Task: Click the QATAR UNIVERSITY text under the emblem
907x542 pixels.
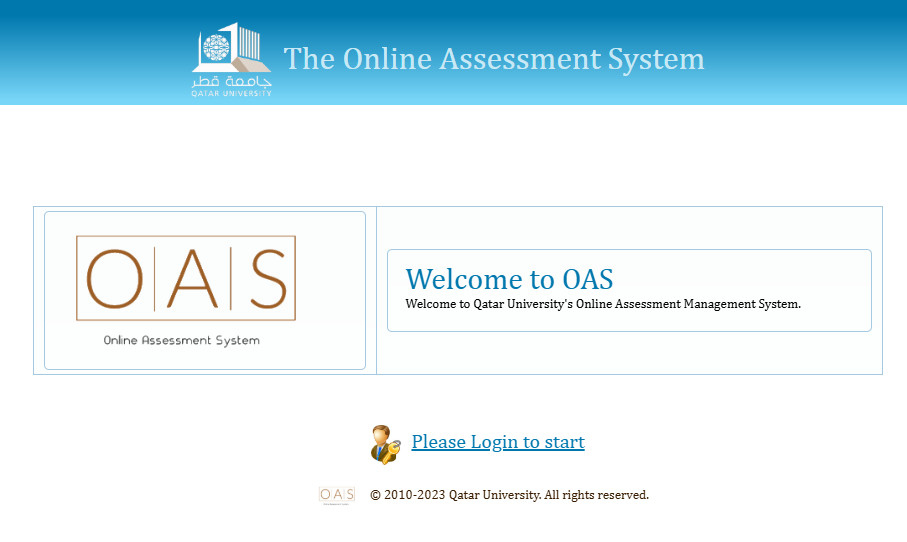Action: [x=232, y=93]
